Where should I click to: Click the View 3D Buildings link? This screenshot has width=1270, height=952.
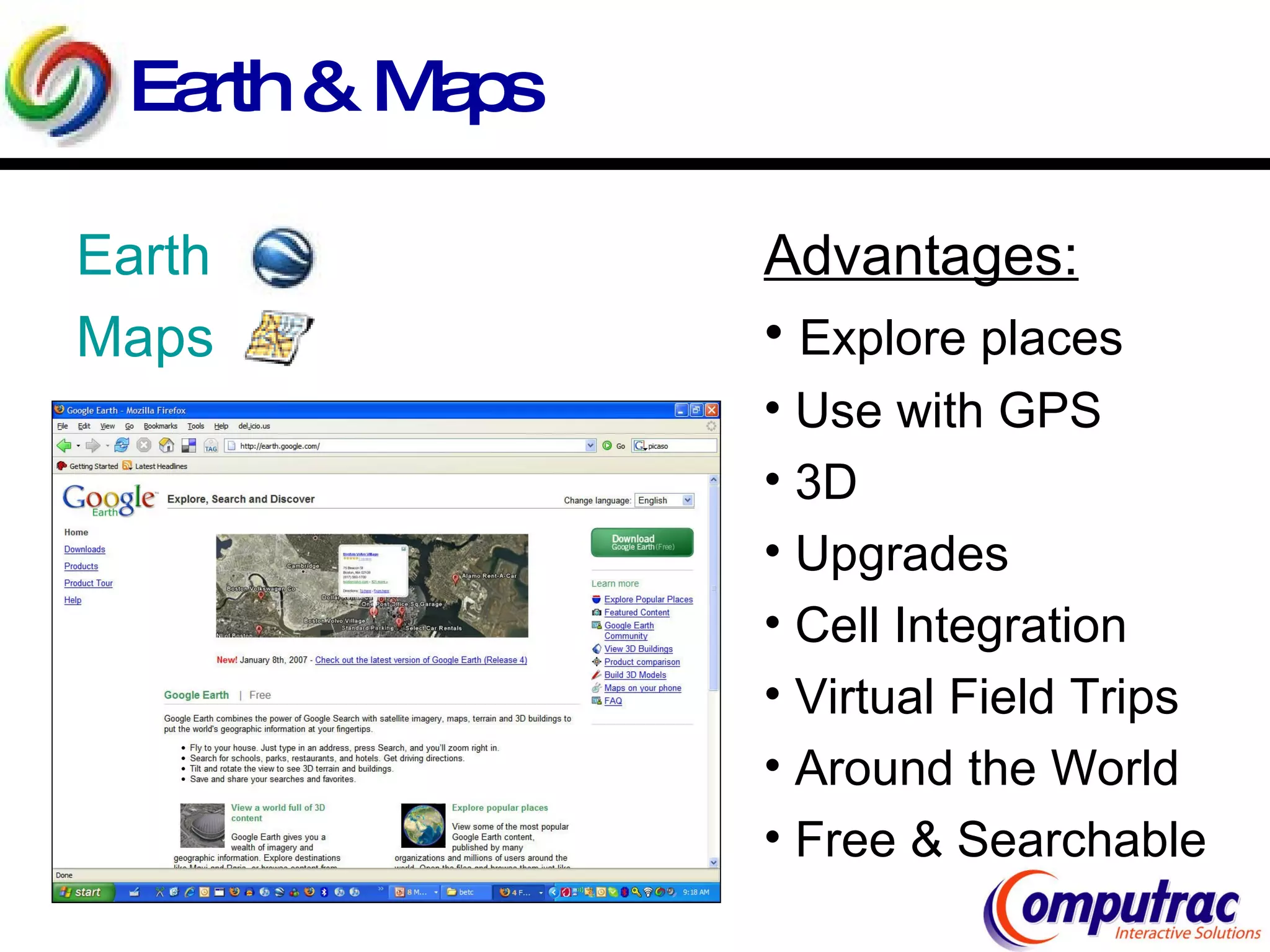pyautogui.click(x=639, y=649)
